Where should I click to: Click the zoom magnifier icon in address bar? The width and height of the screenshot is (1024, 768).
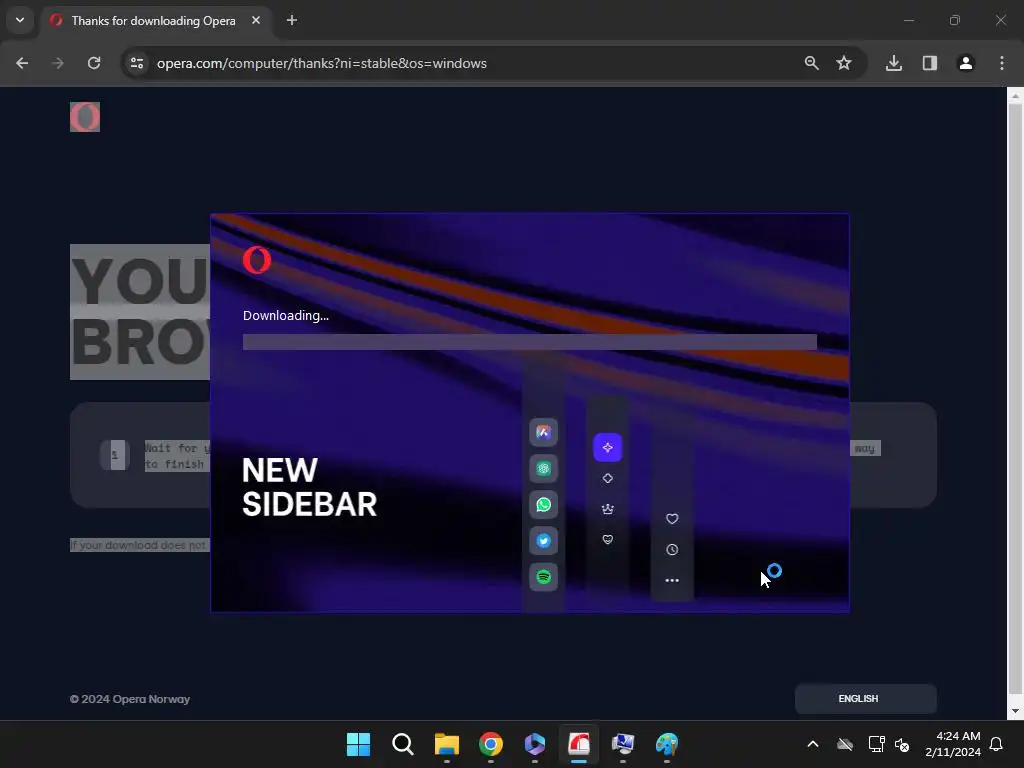(812, 63)
